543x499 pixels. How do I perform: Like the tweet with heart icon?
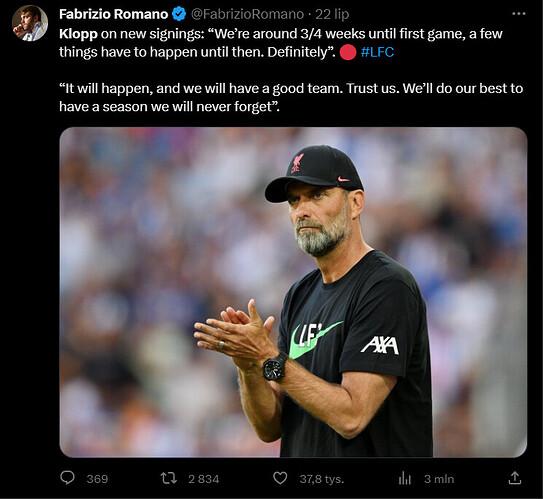pos(280,478)
